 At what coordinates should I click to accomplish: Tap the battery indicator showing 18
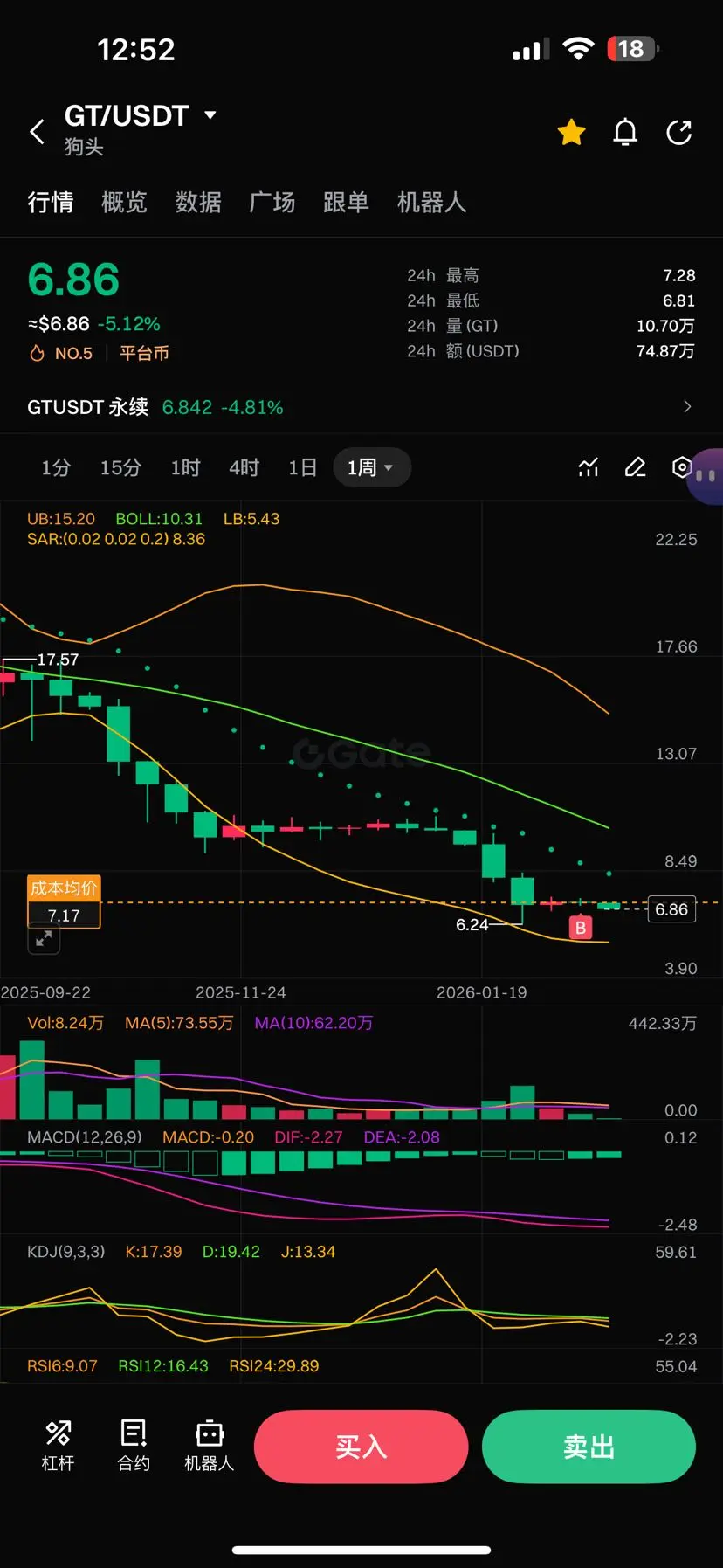point(633,49)
